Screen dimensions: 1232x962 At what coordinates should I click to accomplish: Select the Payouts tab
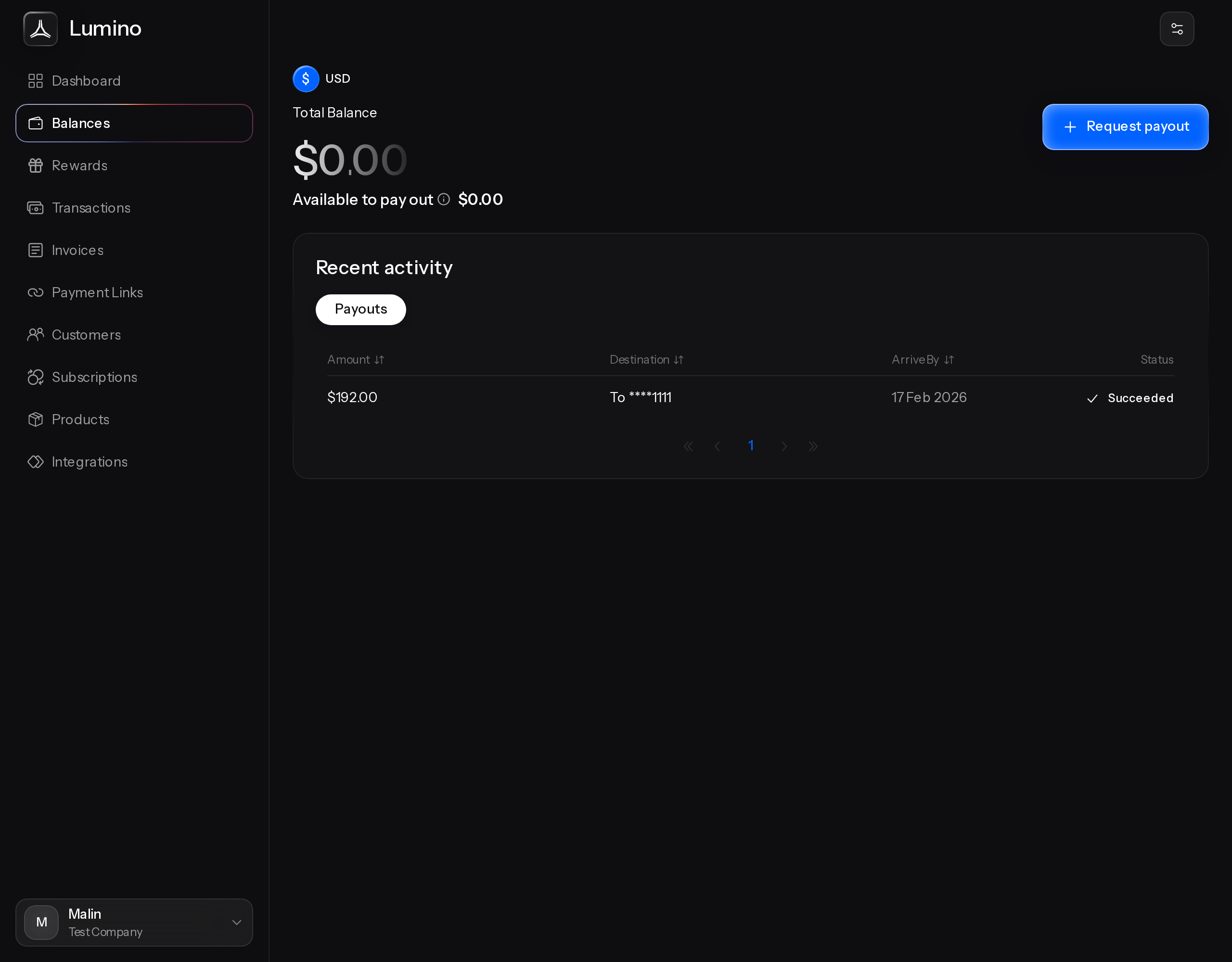[x=360, y=310]
